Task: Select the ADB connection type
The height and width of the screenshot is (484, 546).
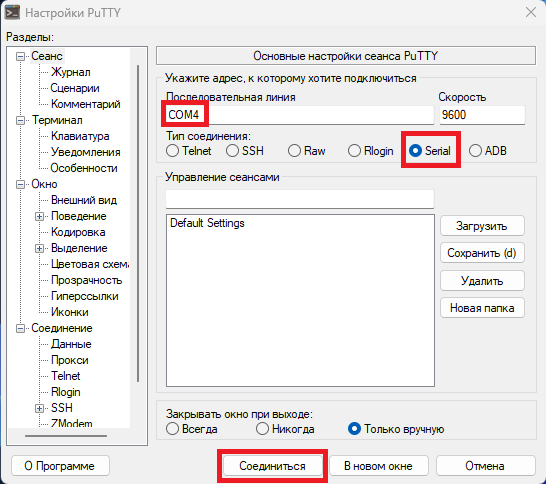Action: click(x=488, y=151)
